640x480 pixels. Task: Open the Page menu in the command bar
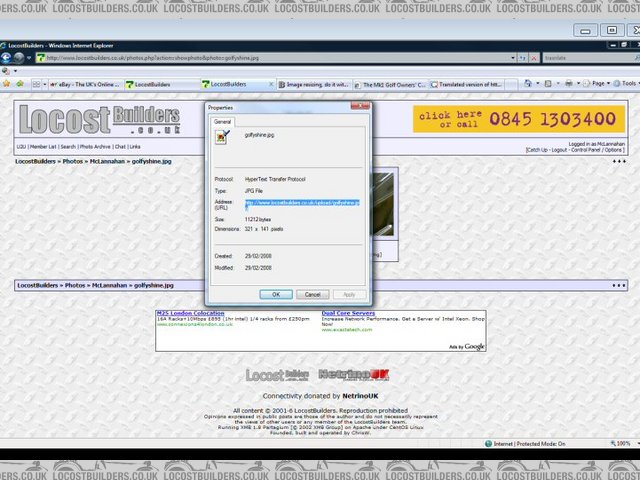pyautogui.click(x=599, y=84)
